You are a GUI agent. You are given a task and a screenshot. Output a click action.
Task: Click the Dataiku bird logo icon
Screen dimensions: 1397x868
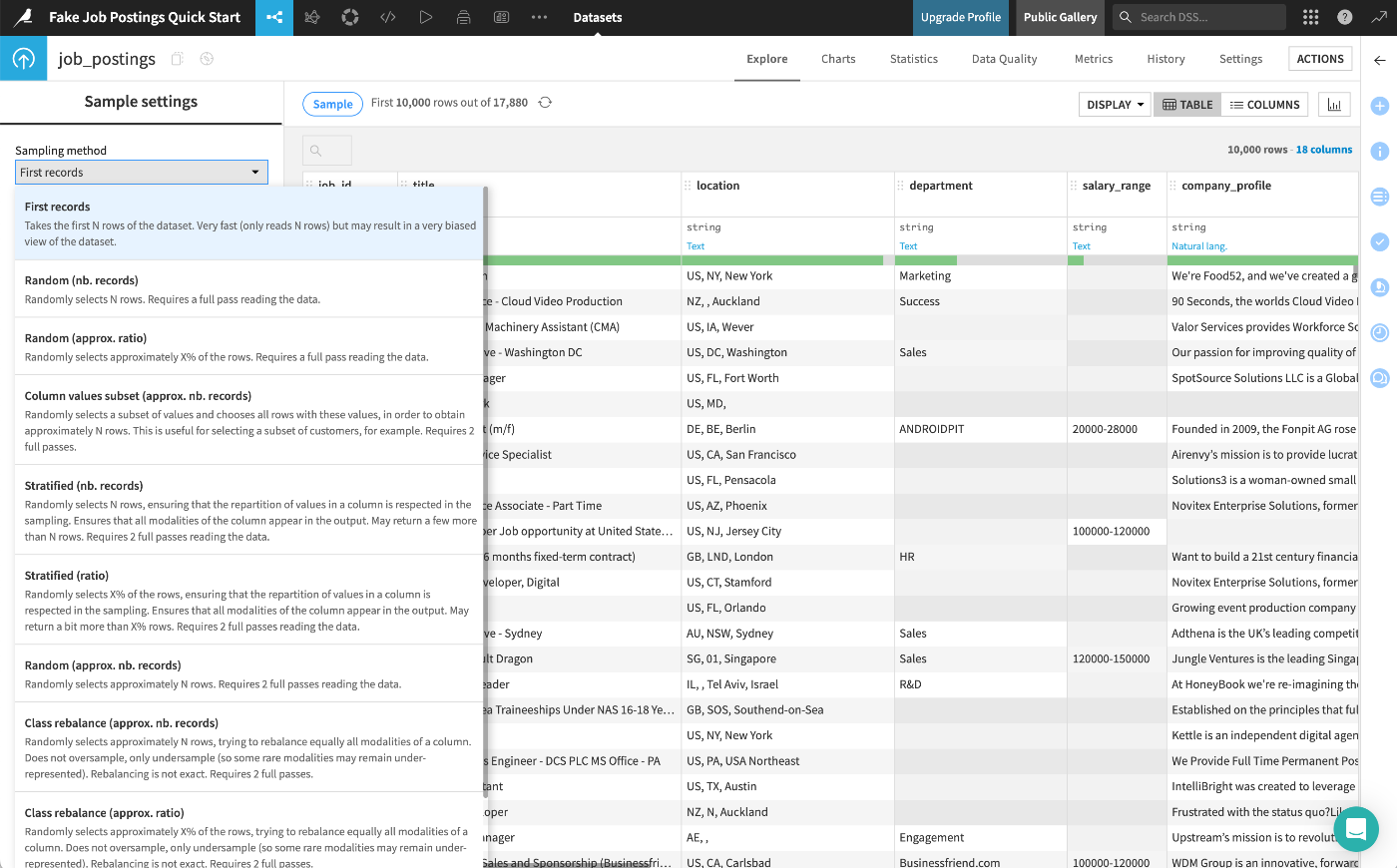coord(23,17)
